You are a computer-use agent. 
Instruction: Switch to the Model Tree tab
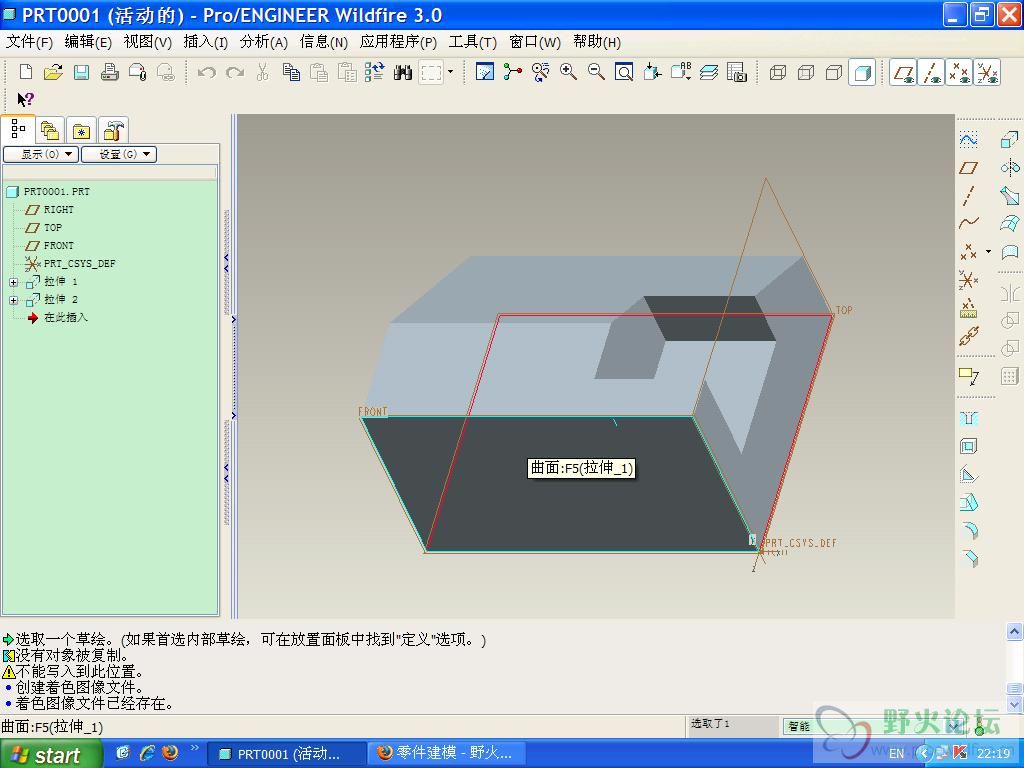tap(18, 129)
